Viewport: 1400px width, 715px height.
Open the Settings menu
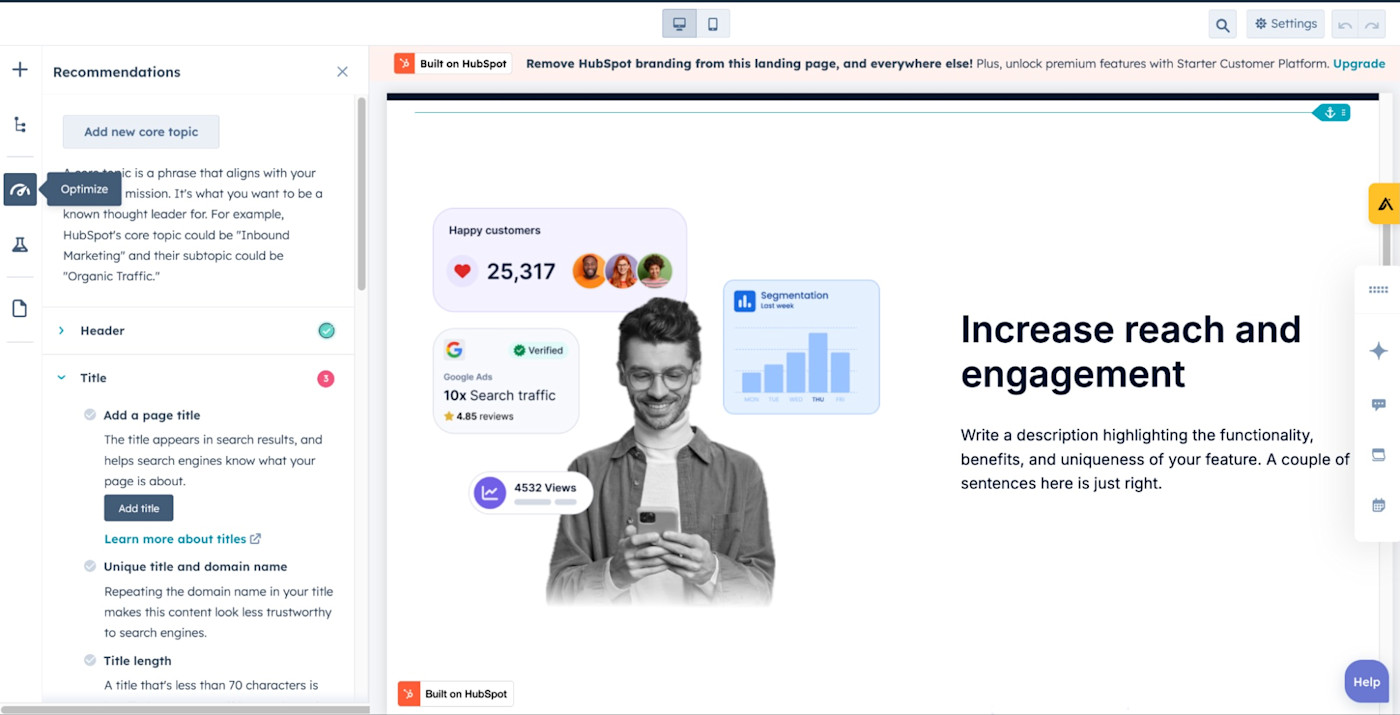1285,24
